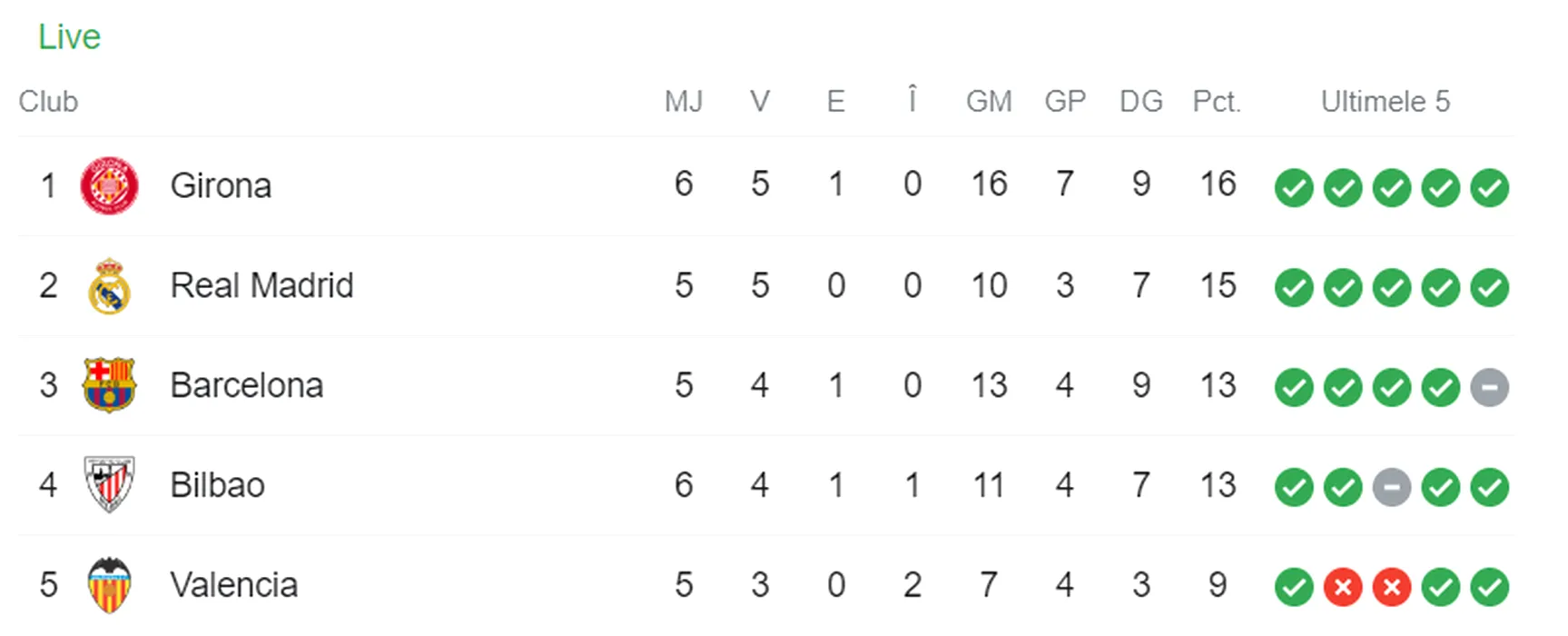Click the Barcelona club crest
The width and height of the screenshot is (1568, 636).
click(x=109, y=385)
